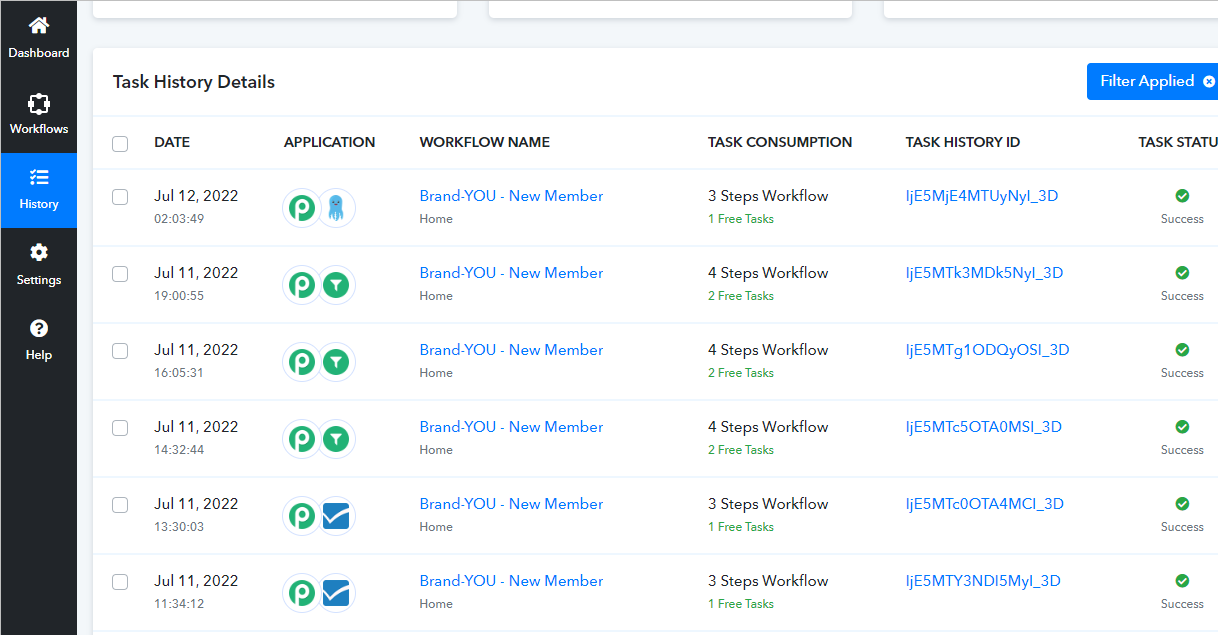Click 2 Free Tasks in 16:05:31 row
1218x635 pixels.
click(x=741, y=373)
